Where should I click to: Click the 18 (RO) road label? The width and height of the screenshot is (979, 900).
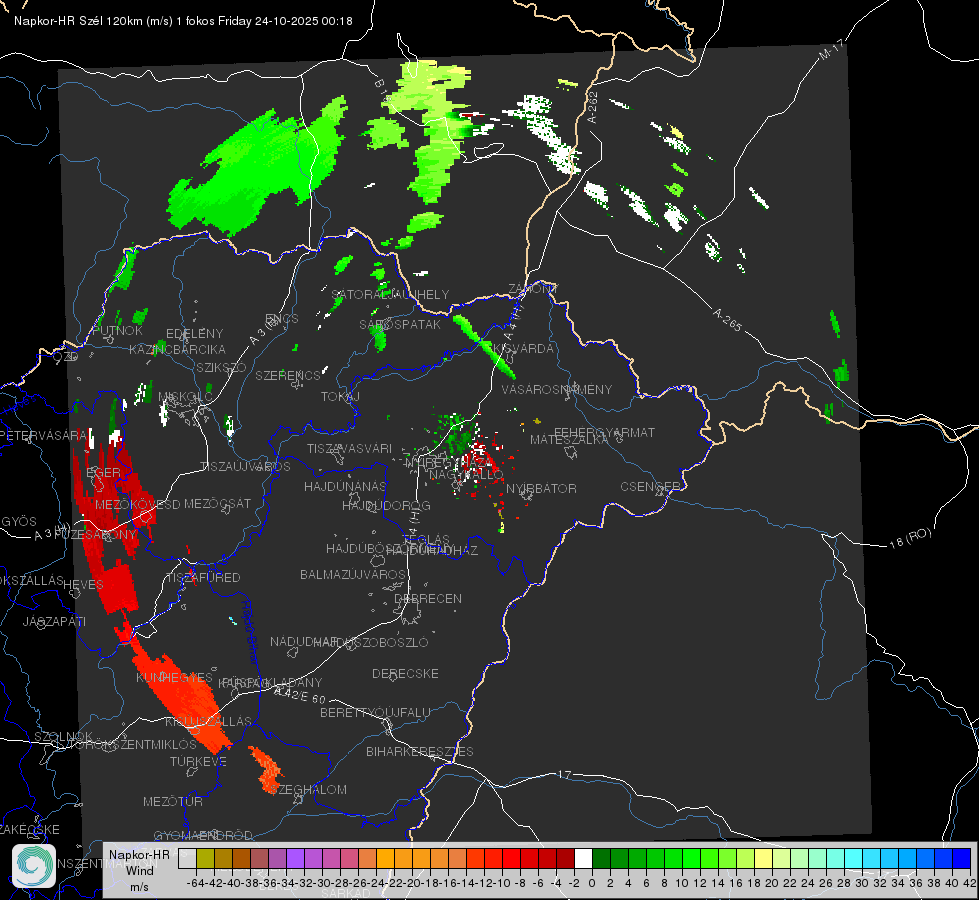910,538
